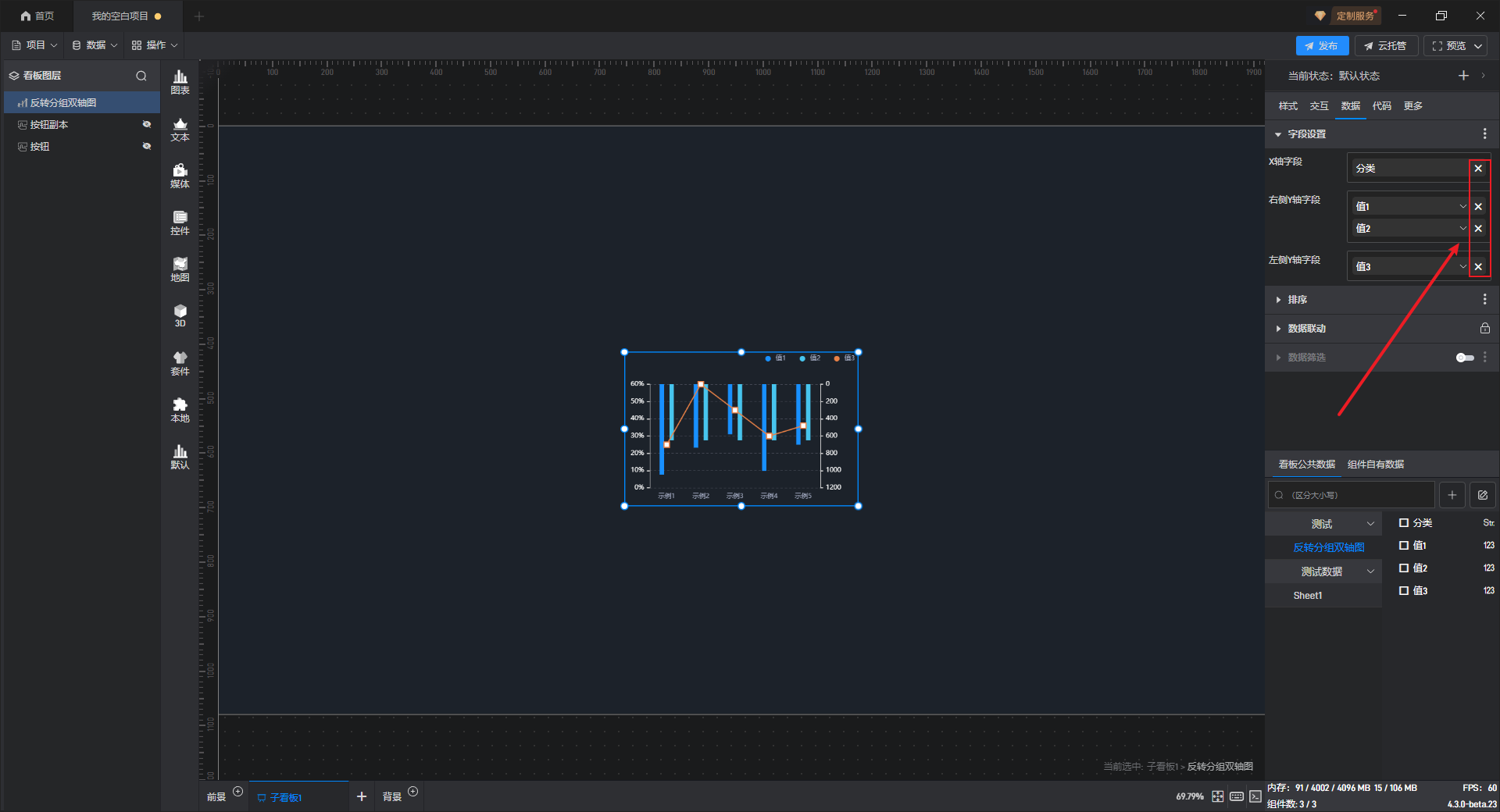The height and width of the screenshot is (812, 1500).
Task: Click the 数据联动 lock icon
Action: click(1484, 329)
